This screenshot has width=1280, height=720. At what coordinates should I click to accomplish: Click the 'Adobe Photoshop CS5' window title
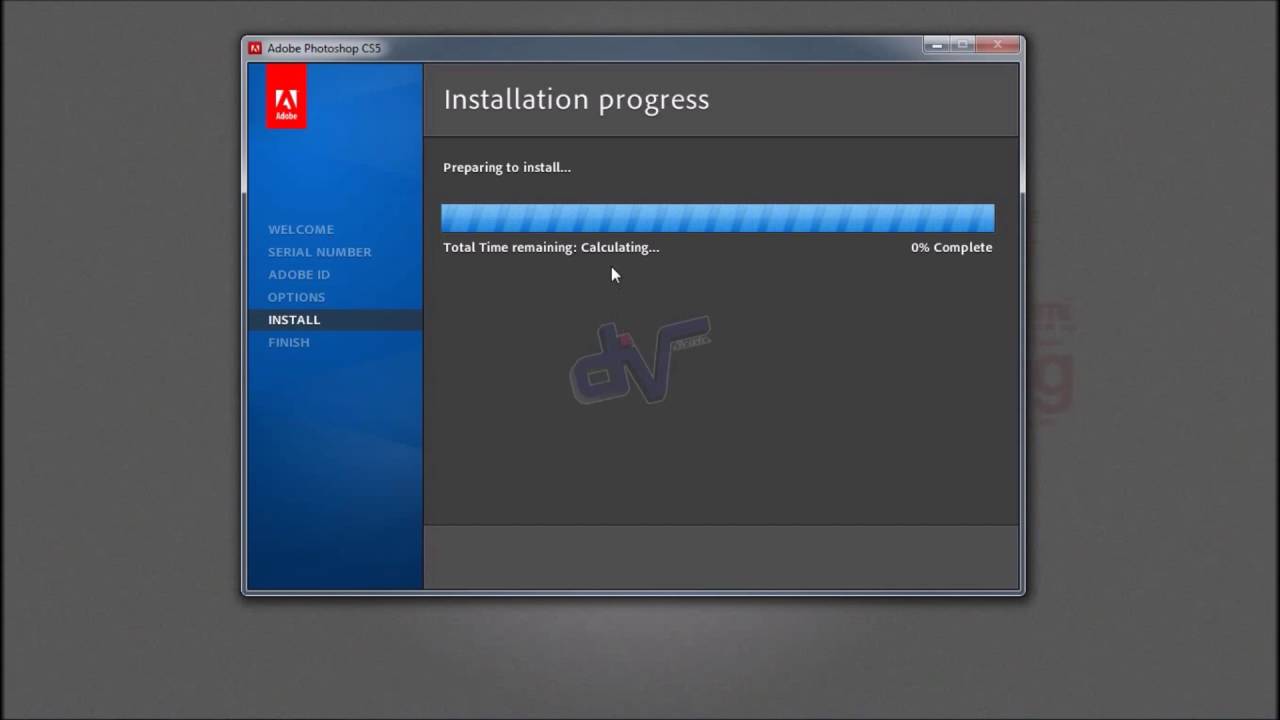324,48
